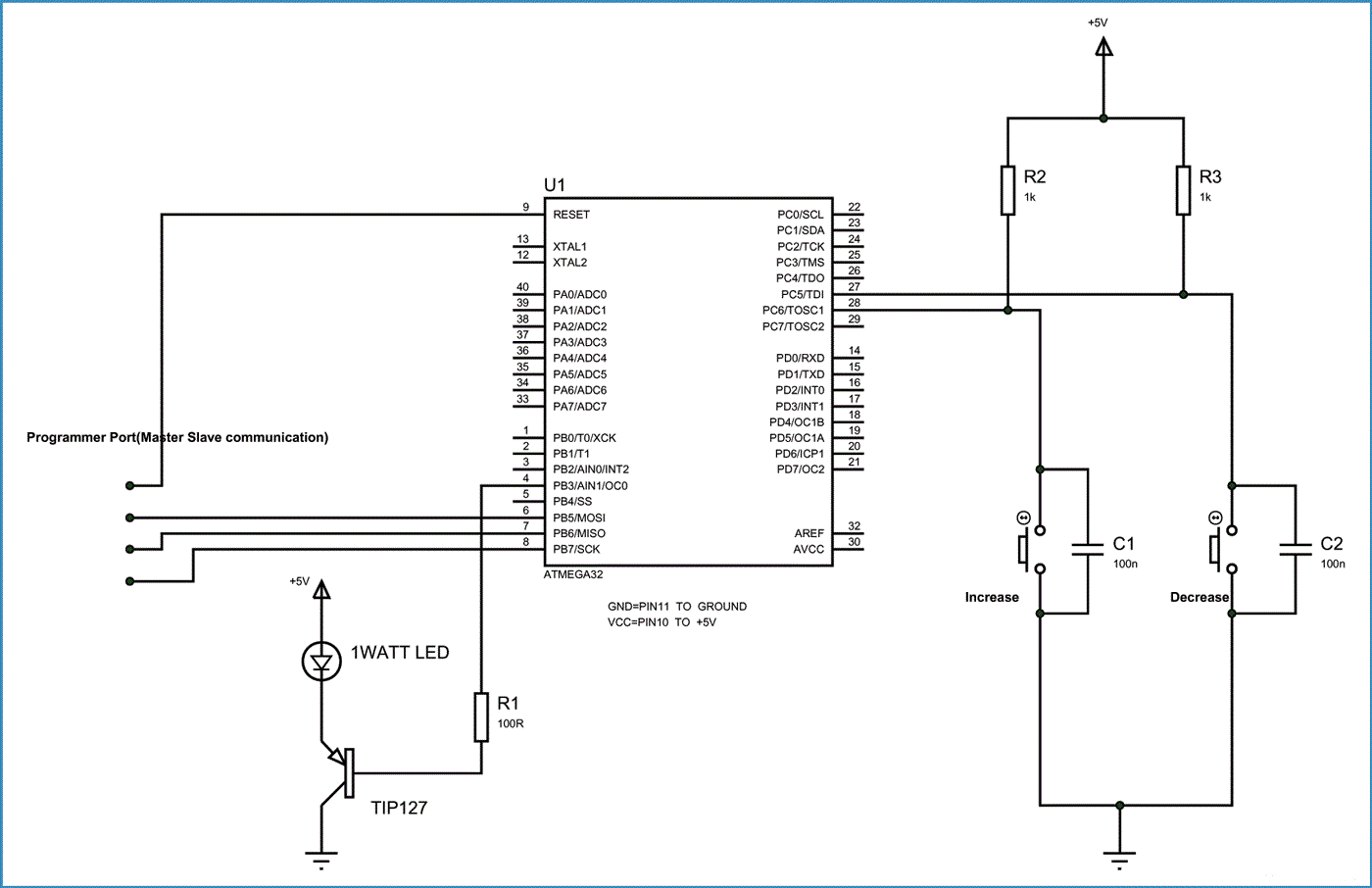Click the 100n value under C1
Screen dimensions: 1372x888
[x=1125, y=565]
